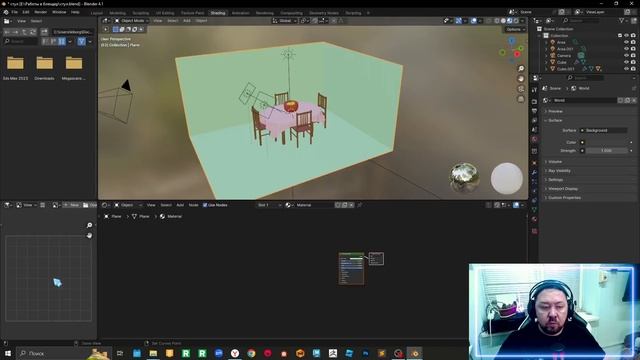Select rendered viewport shading mode icon
This screenshot has width=640, height=360.
click(516, 20)
